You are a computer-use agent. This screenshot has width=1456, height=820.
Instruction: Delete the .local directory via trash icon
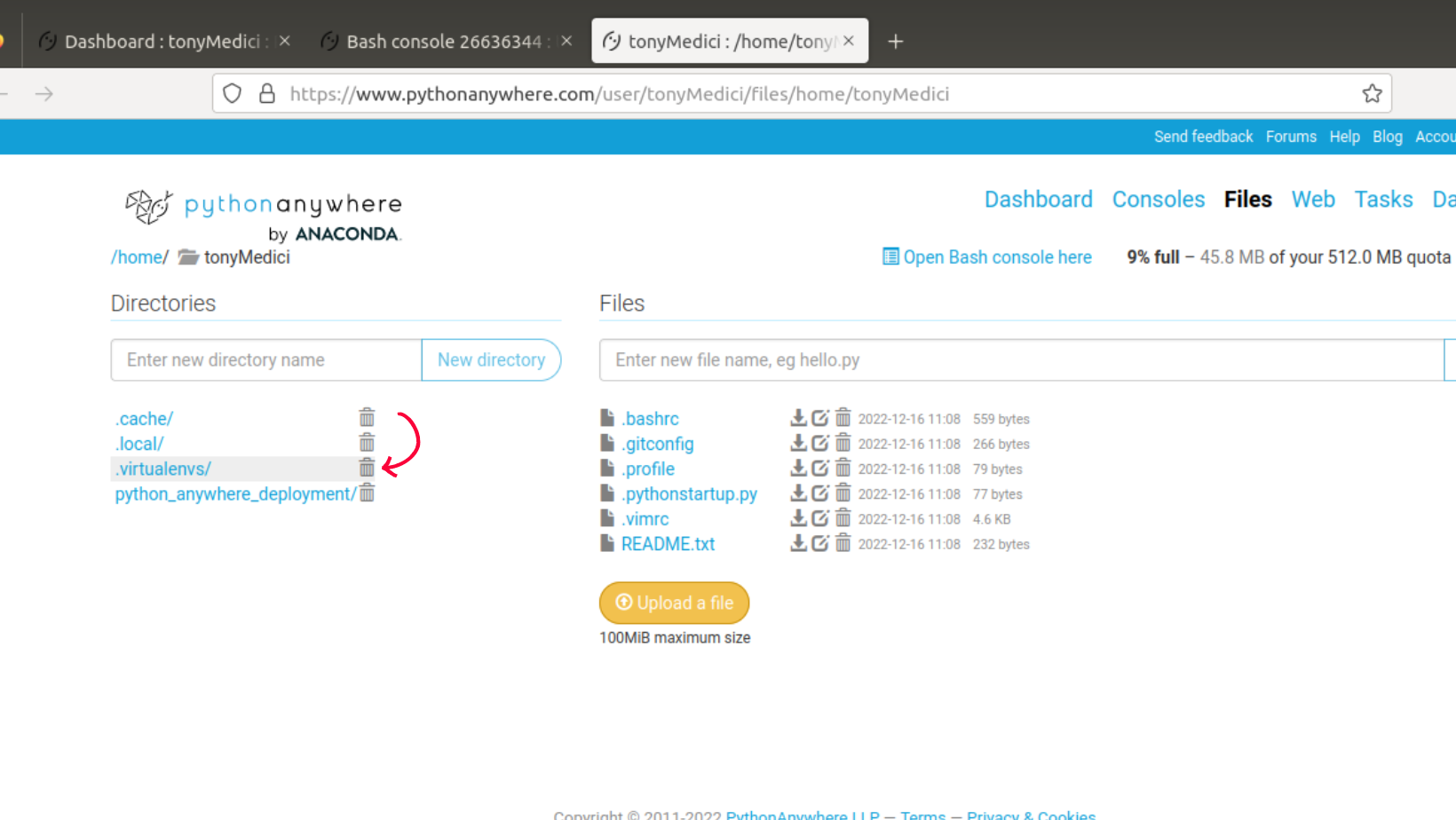pyautogui.click(x=367, y=442)
